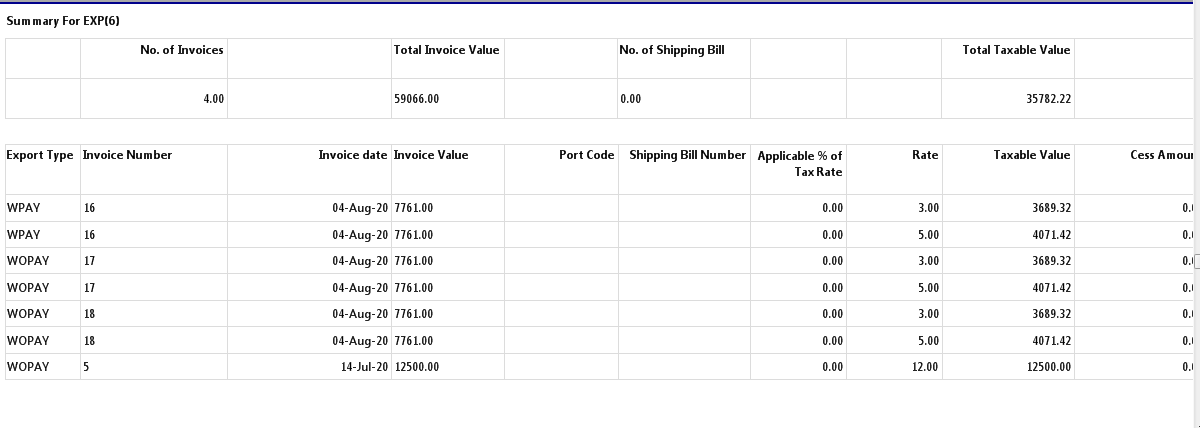Select the Applicable % of Tax Rate header
The image size is (1200, 428).
pos(800,163)
